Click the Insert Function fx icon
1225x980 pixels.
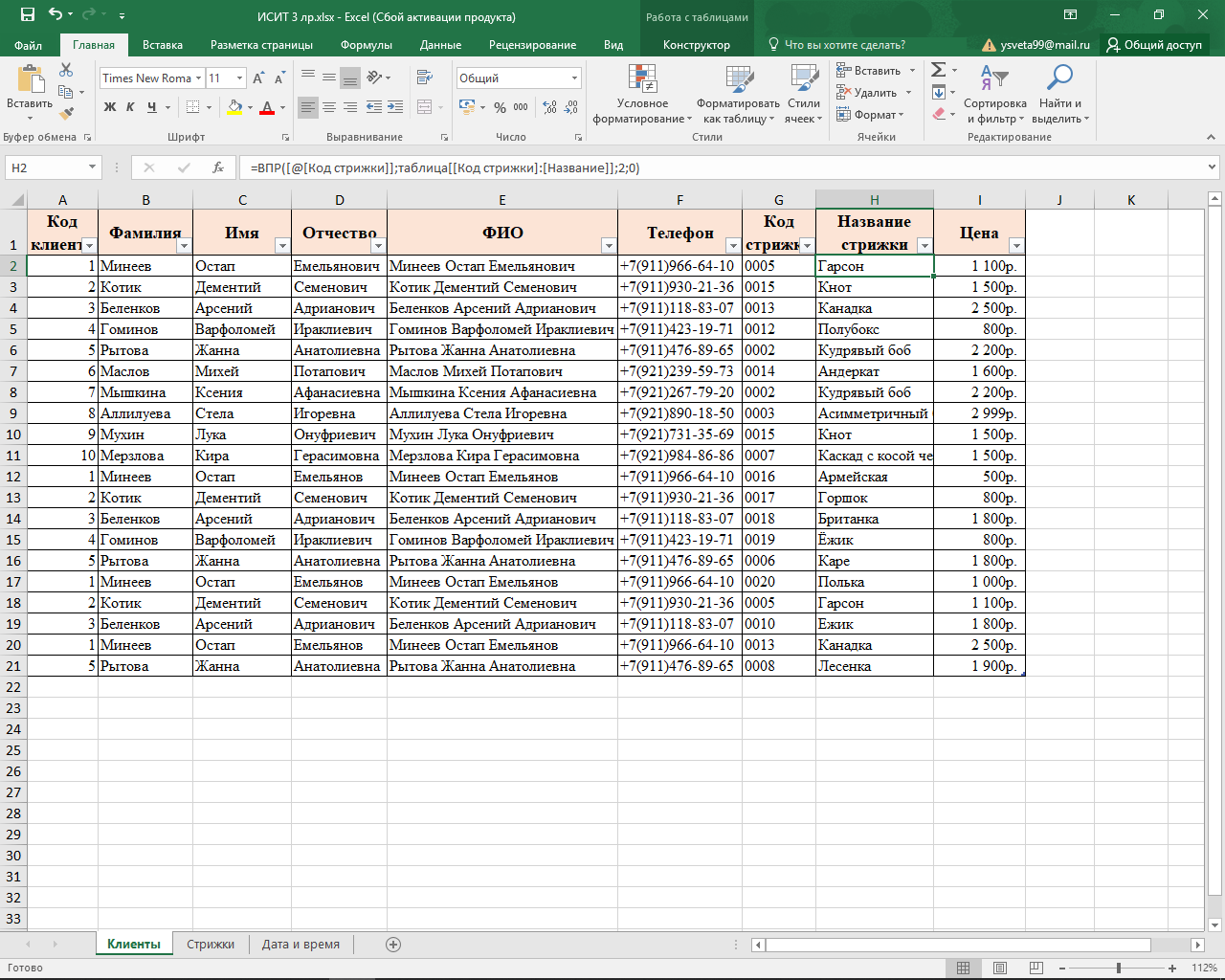tap(218, 167)
